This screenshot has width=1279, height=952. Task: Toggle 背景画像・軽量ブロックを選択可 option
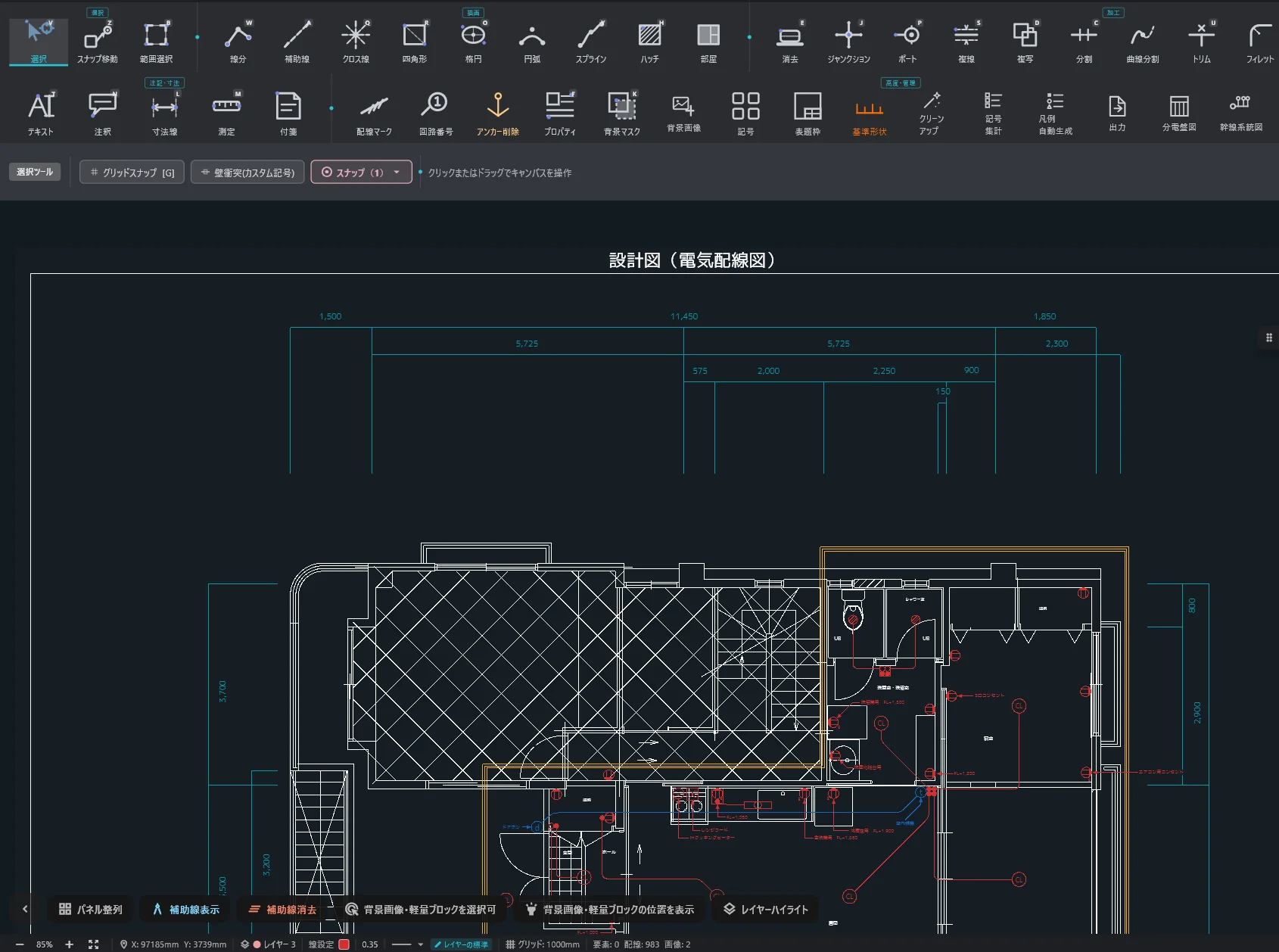point(421,909)
